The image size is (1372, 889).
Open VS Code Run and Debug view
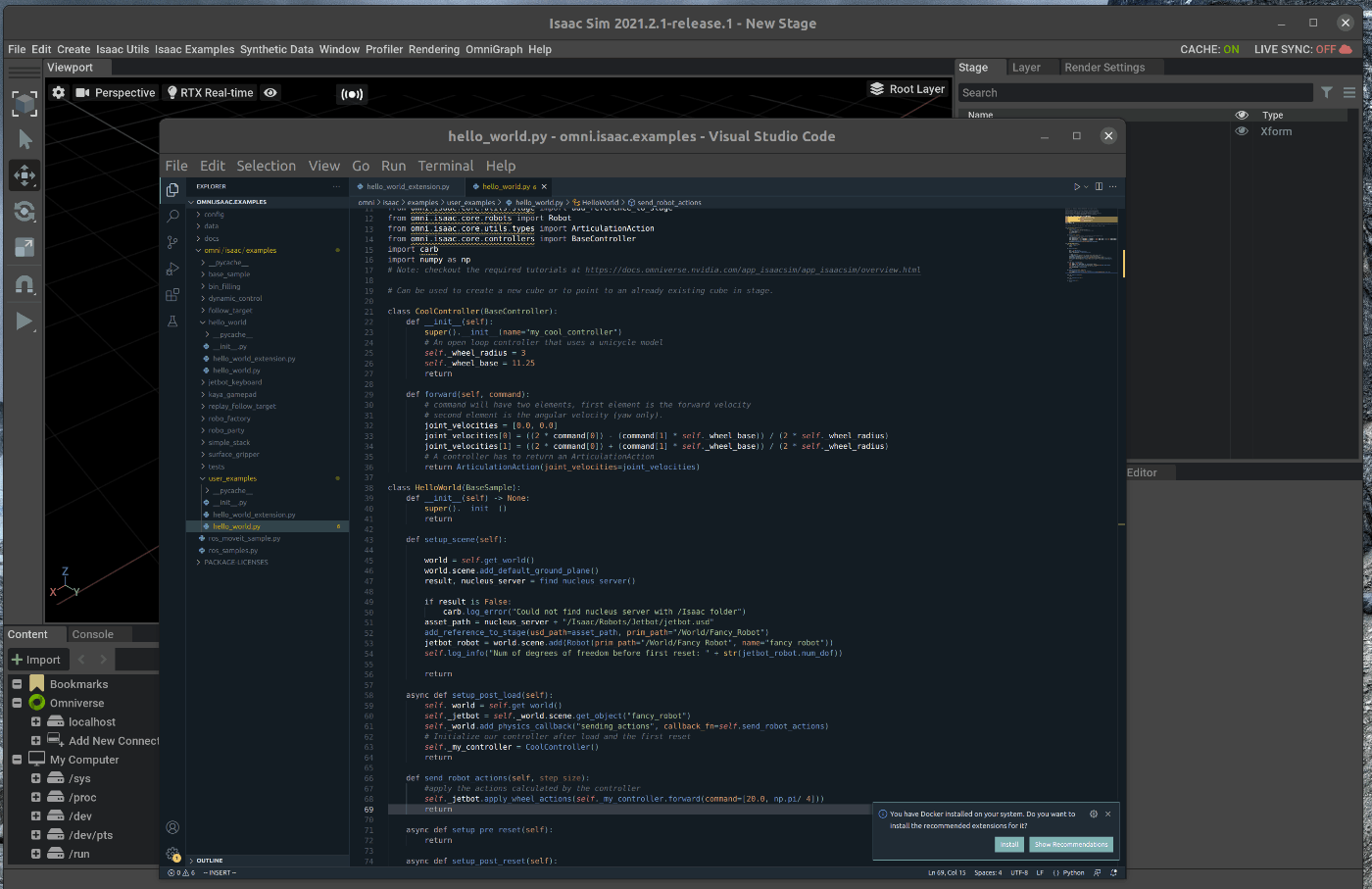pyautogui.click(x=172, y=269)
